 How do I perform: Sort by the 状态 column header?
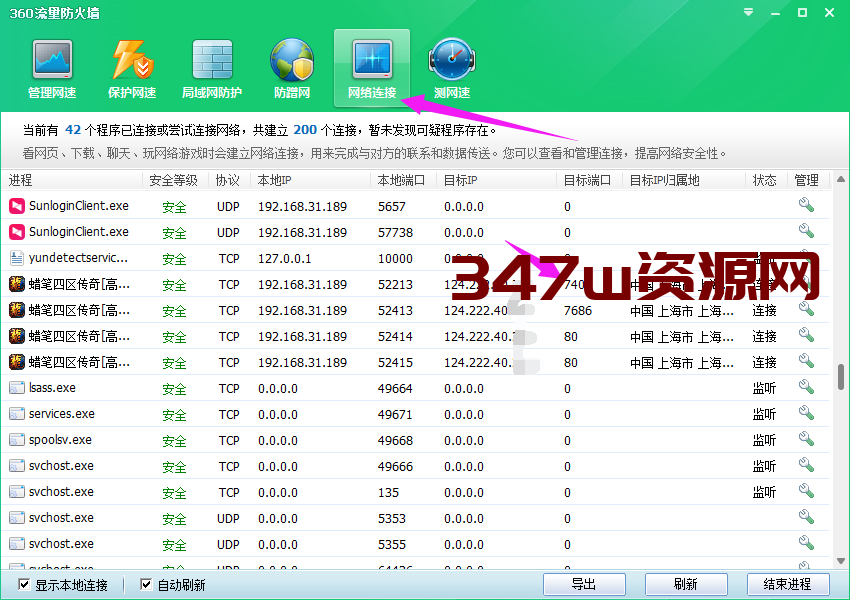point(767,180)
